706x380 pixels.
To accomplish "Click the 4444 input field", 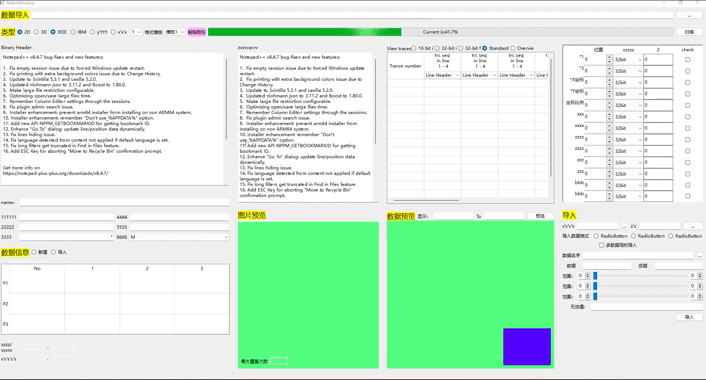I will 180,217.
